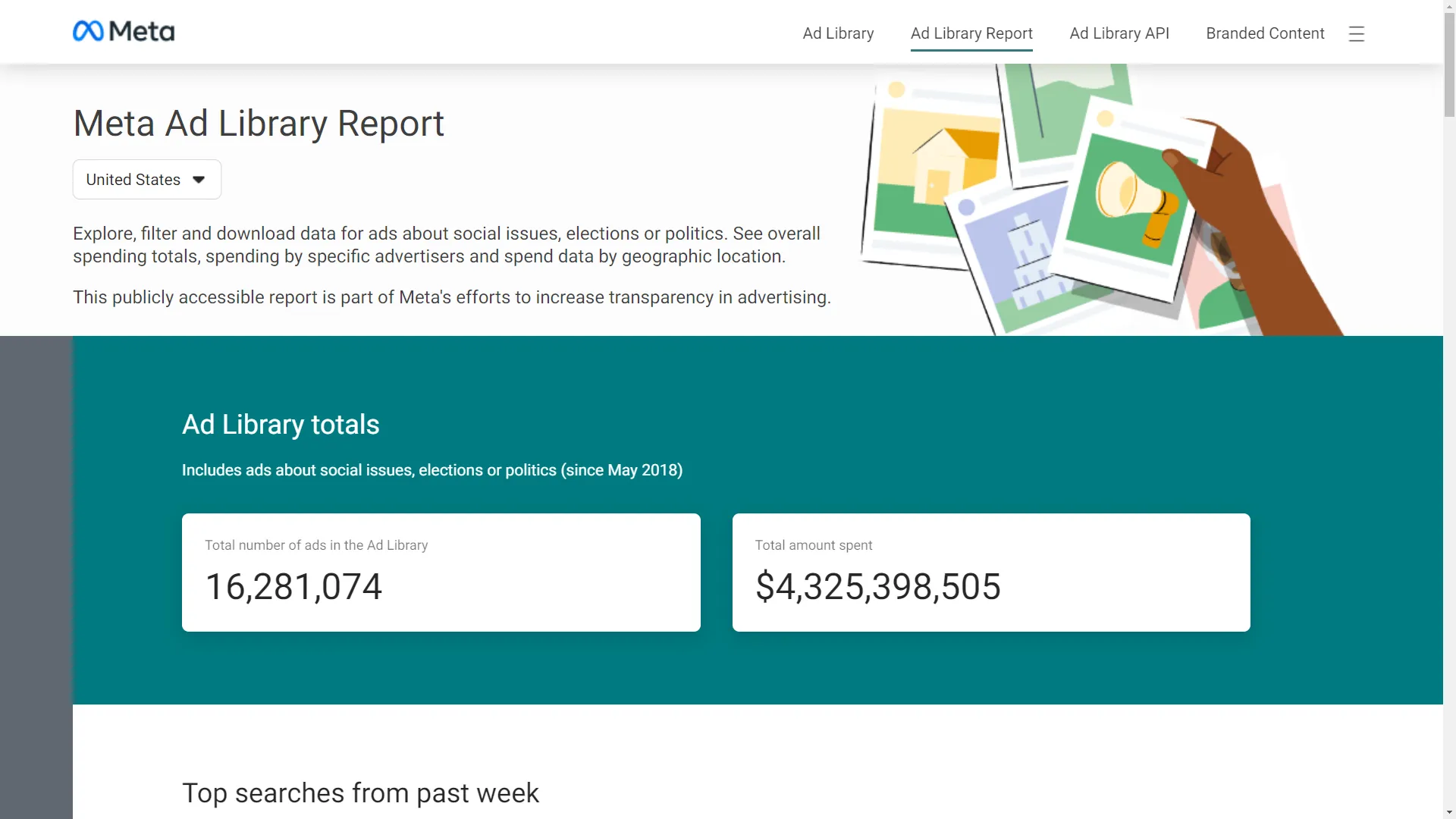This screenshot has width=1456, height=819.
Task: Click the total ads value 16,281,074
Action: 293,587
